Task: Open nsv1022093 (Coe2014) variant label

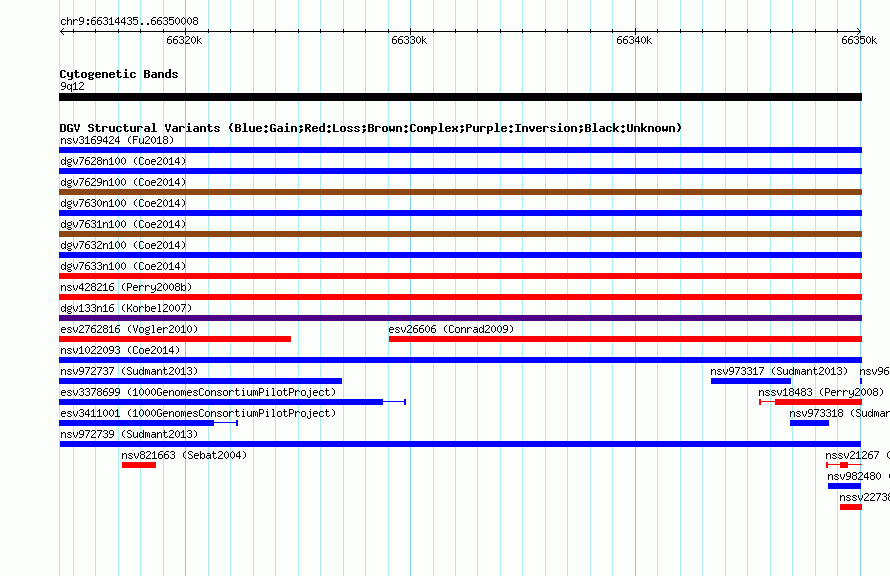Action: [120, 350]
